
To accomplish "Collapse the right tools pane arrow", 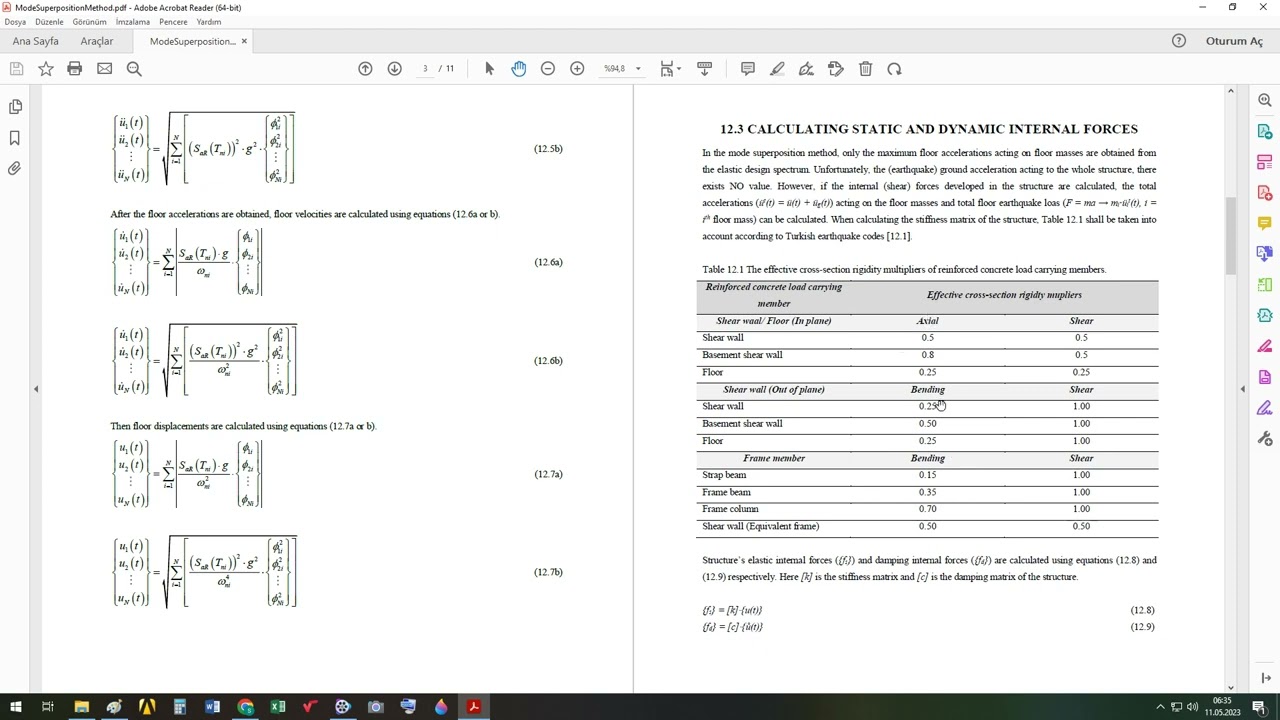I will click(1243, 389).
